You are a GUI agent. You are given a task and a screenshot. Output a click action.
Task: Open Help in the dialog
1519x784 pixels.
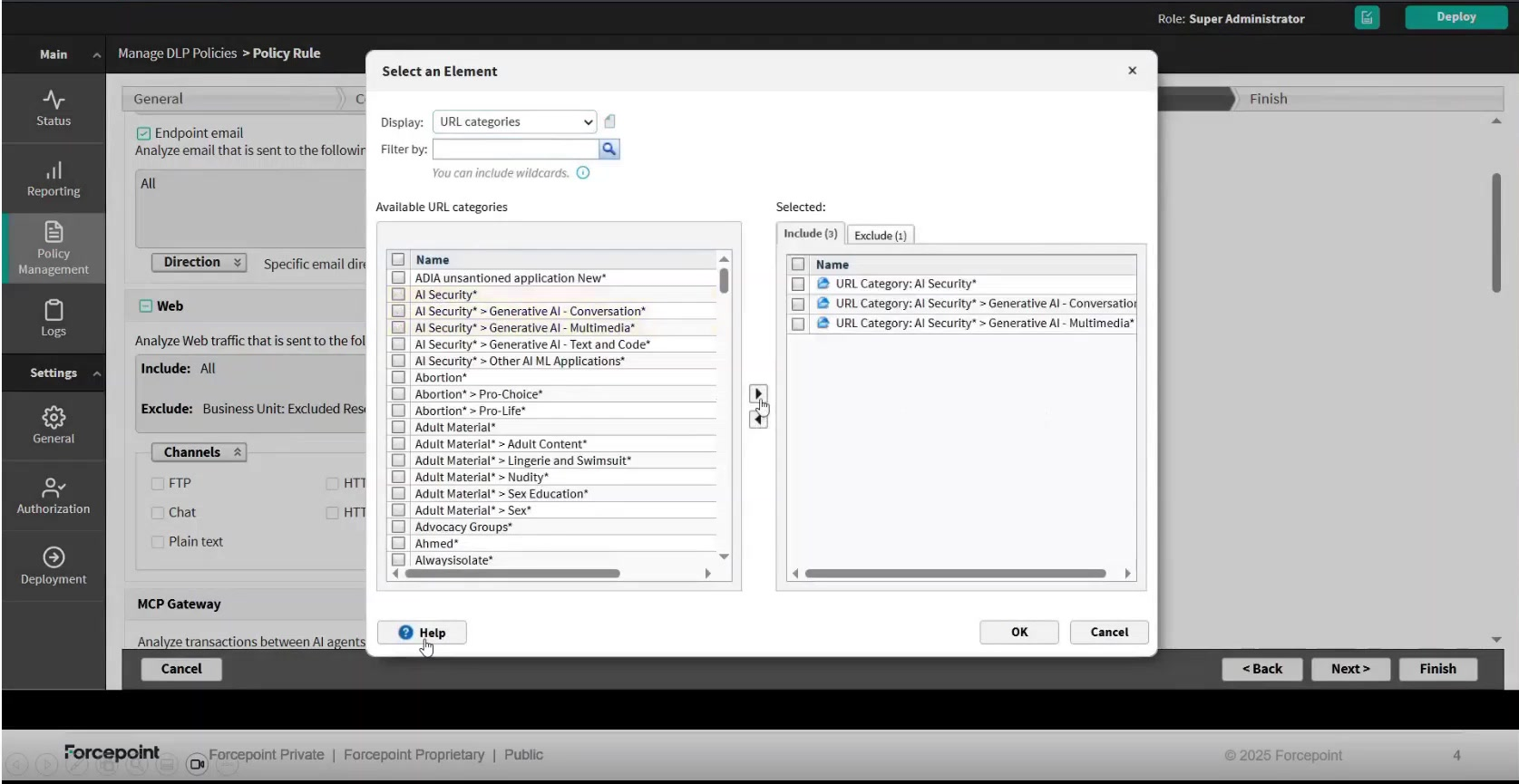coord(422,633)
